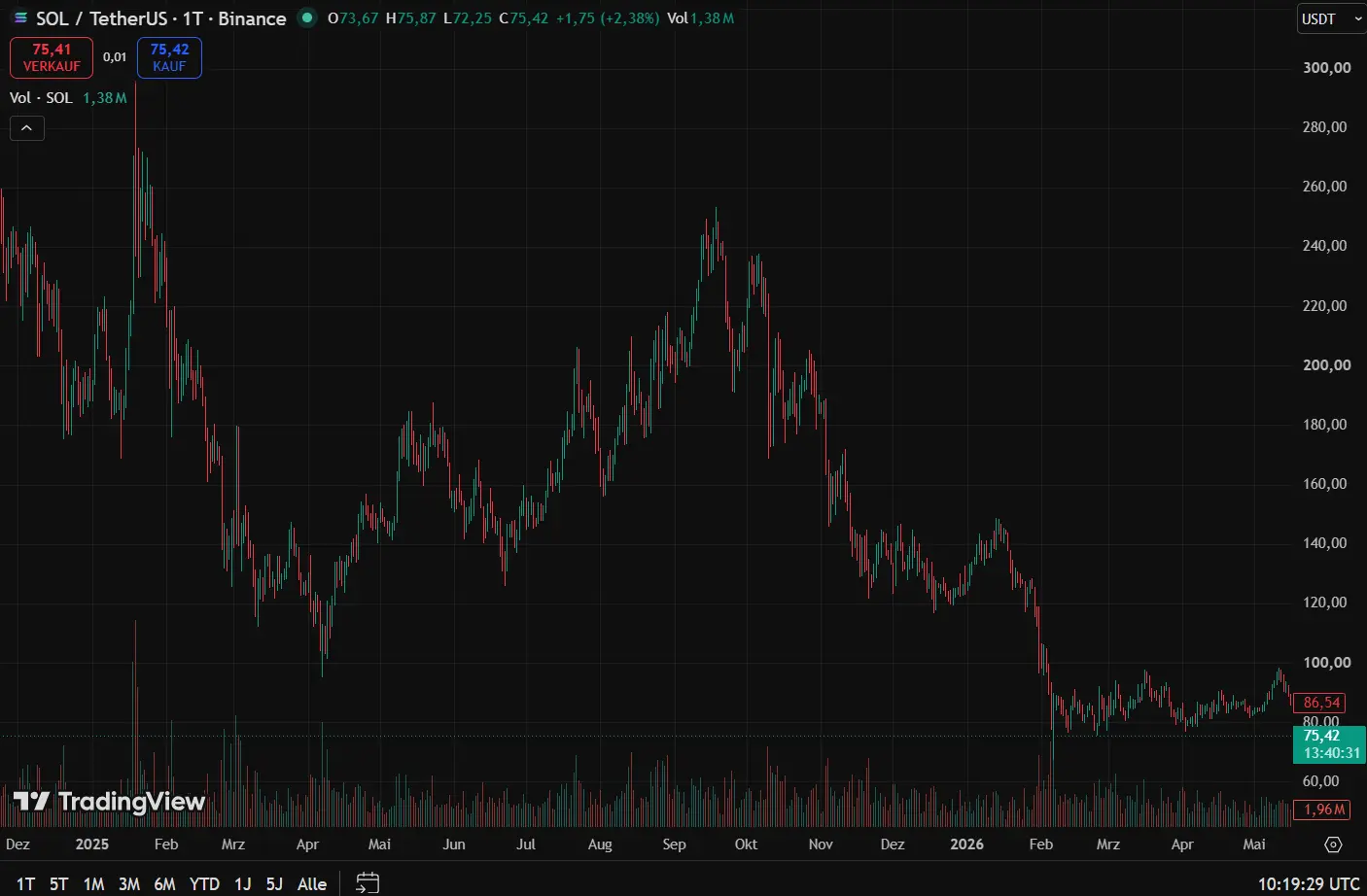Open chart settings gear icon
Viewport: 1367px width, 896px height.
click(x=1333, y=844)
